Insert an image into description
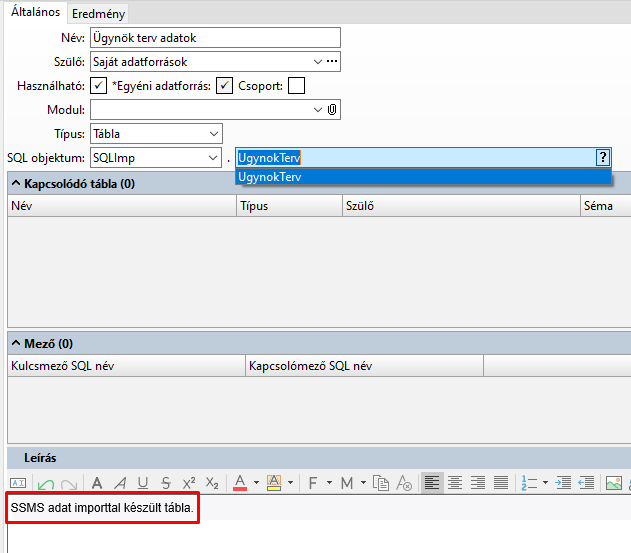Image resolution: width=631 pixels, height=553 pixels. pos(614,483)
